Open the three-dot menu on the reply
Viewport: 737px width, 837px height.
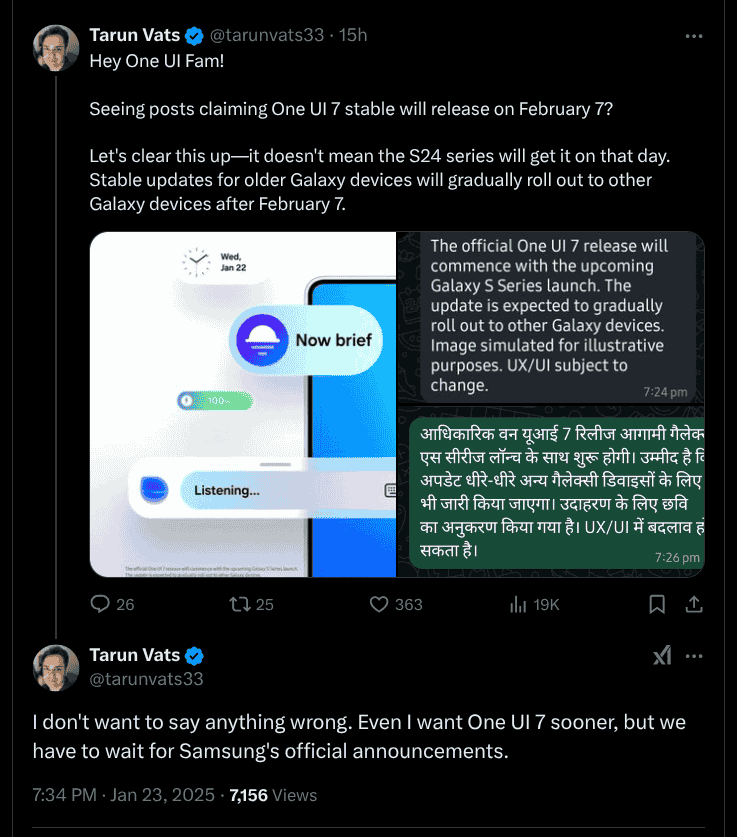click(x=695, y=655)
